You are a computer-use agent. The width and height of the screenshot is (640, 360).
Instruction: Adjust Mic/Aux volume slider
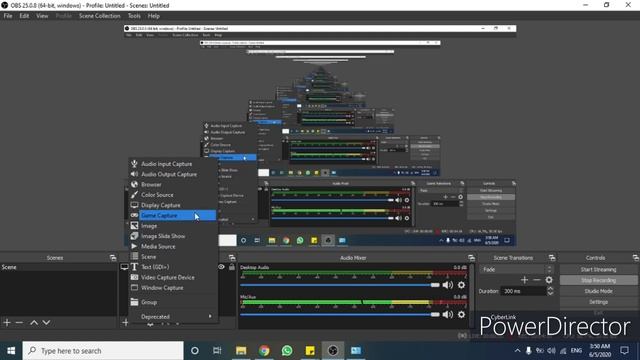[340, 314]
